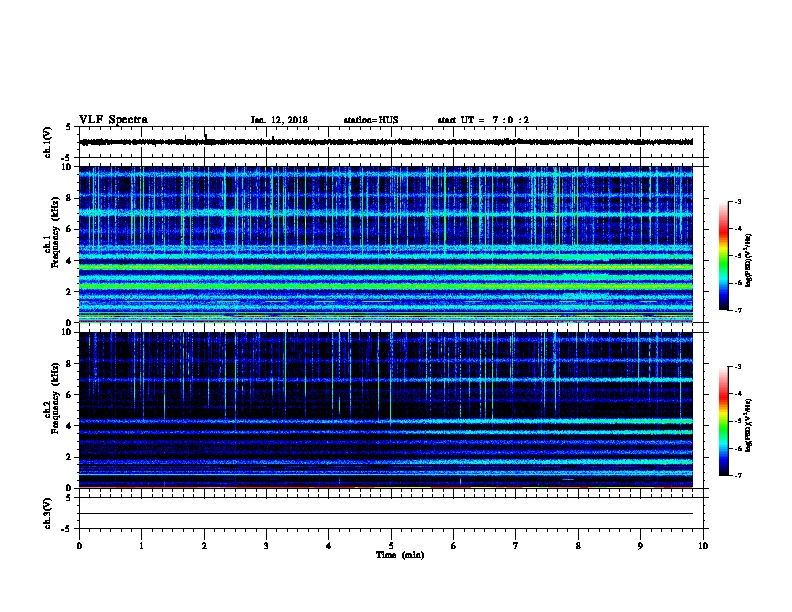Select the date text "Jan. 12, 2018"
This screenshot has height=612, width=792.
tap(279, 120)
